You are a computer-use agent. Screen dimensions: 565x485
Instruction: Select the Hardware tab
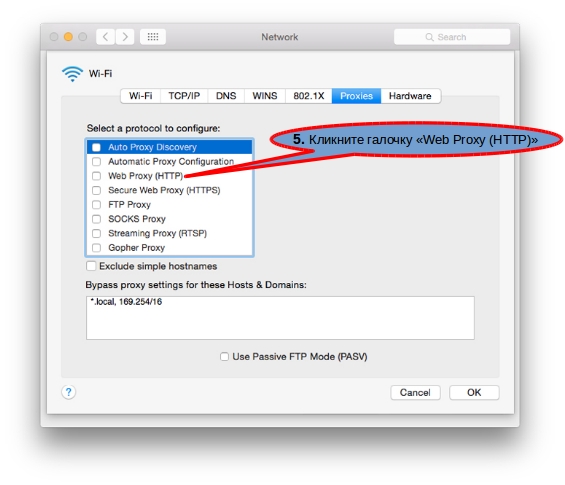click(410, 96)
